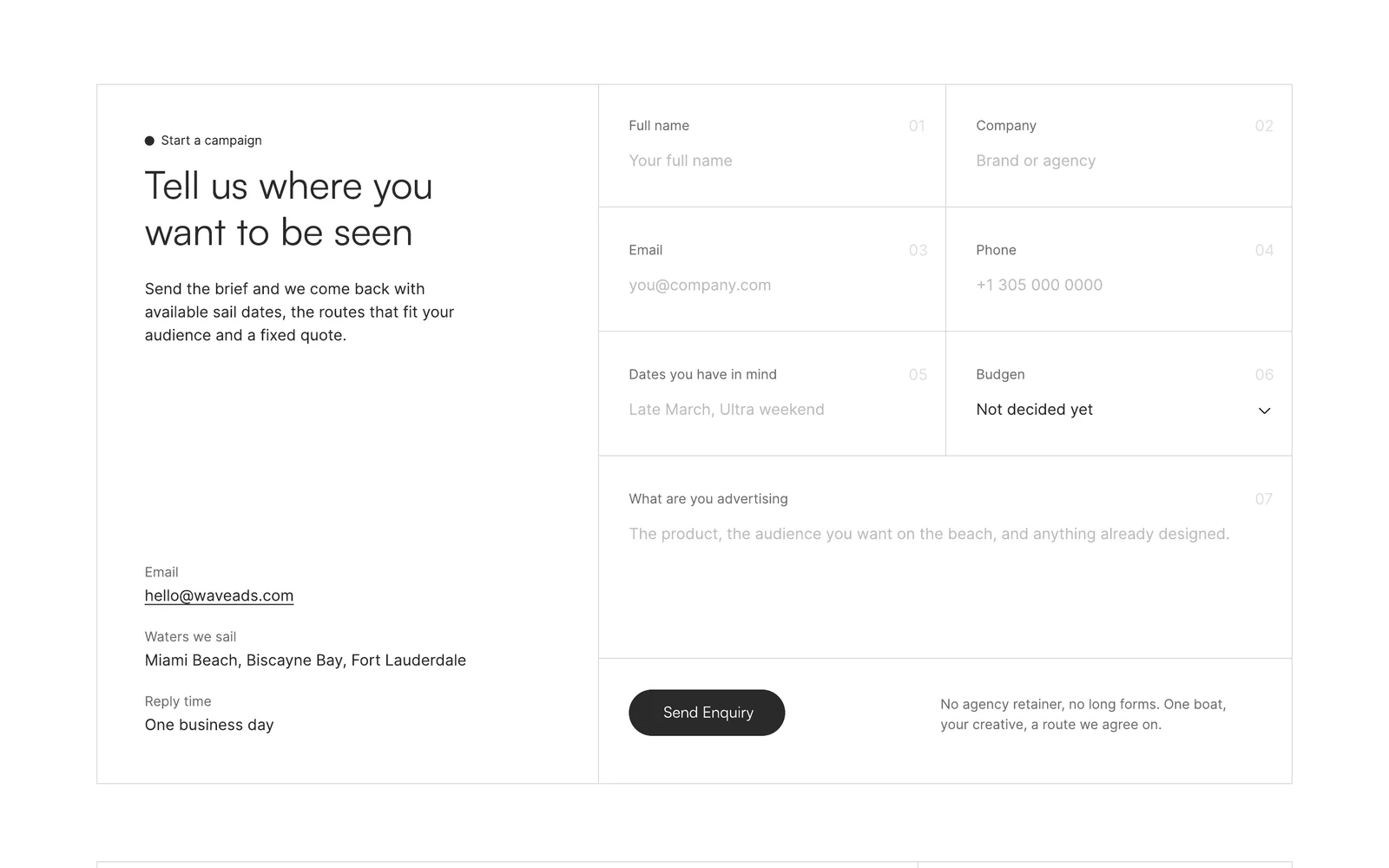Click the field number 06 beside Budgen
Image resolution: width=1389 pixels, height=868 pixels.
[1264, 375]
